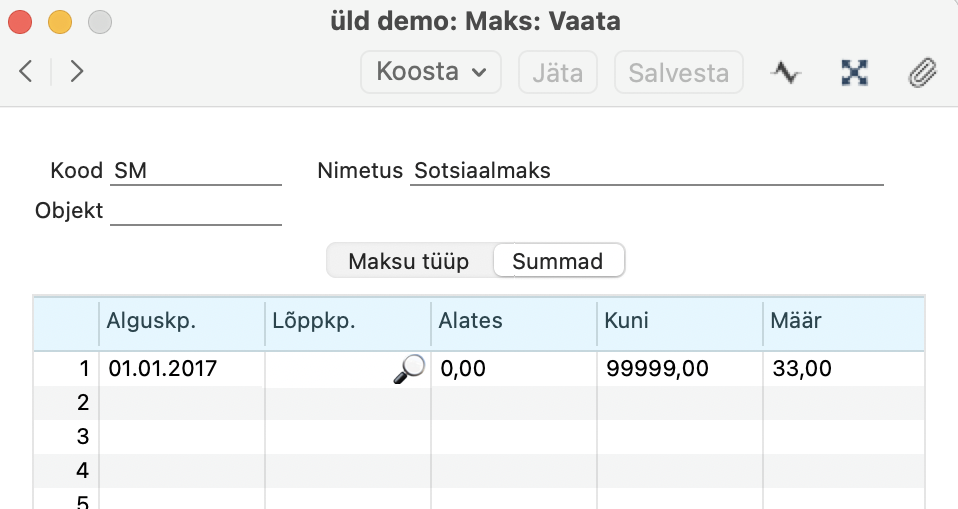Screen dimensions: 958x509
Task: Go to the previous record arrow
Action: [x=26, y=71]
